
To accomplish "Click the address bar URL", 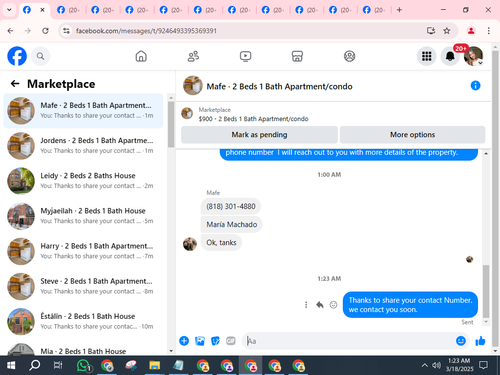I will pyautogui.click(x=146, y=31).
